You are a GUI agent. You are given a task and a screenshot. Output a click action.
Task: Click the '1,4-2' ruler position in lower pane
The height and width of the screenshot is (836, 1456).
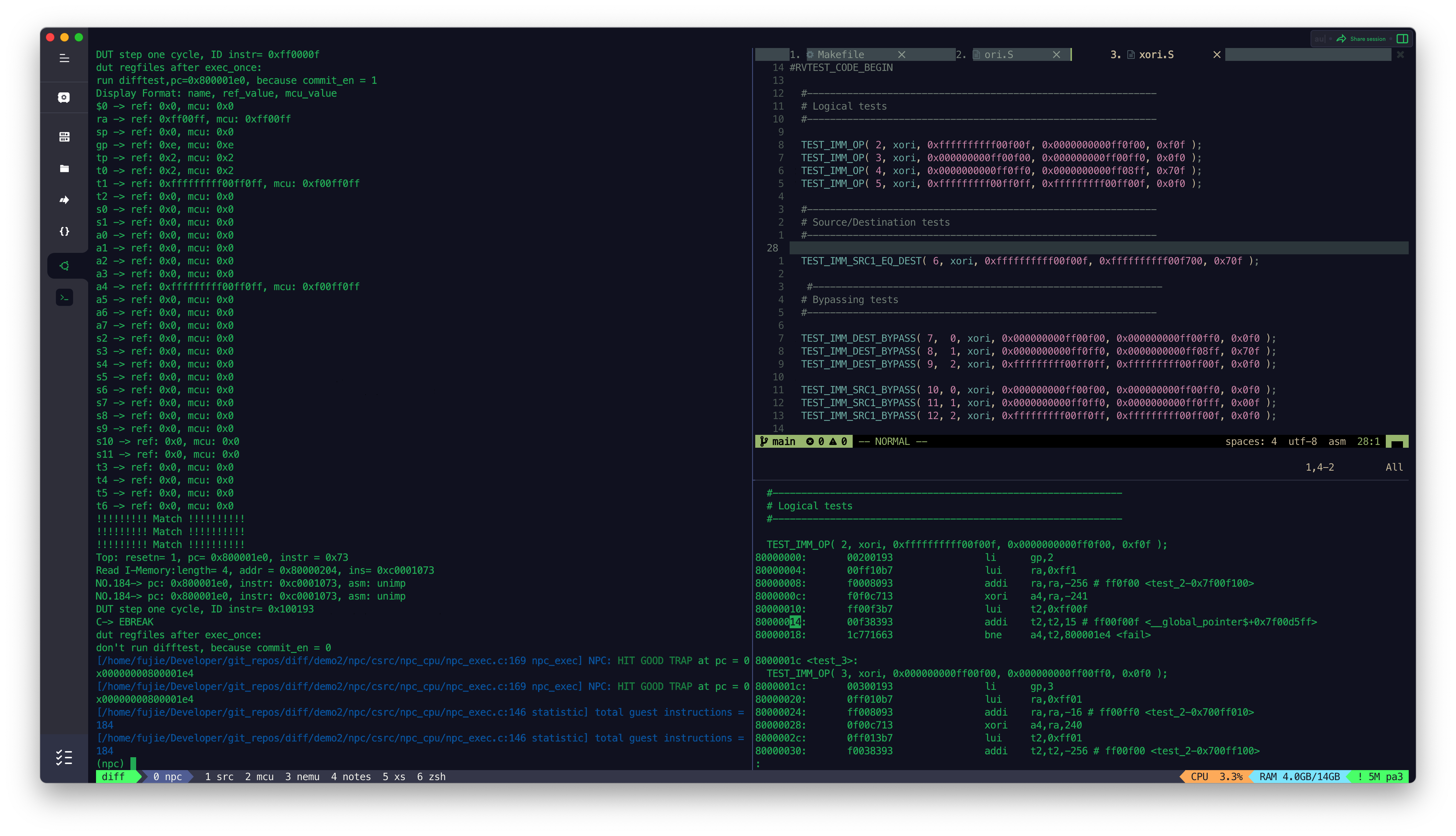1319,467
